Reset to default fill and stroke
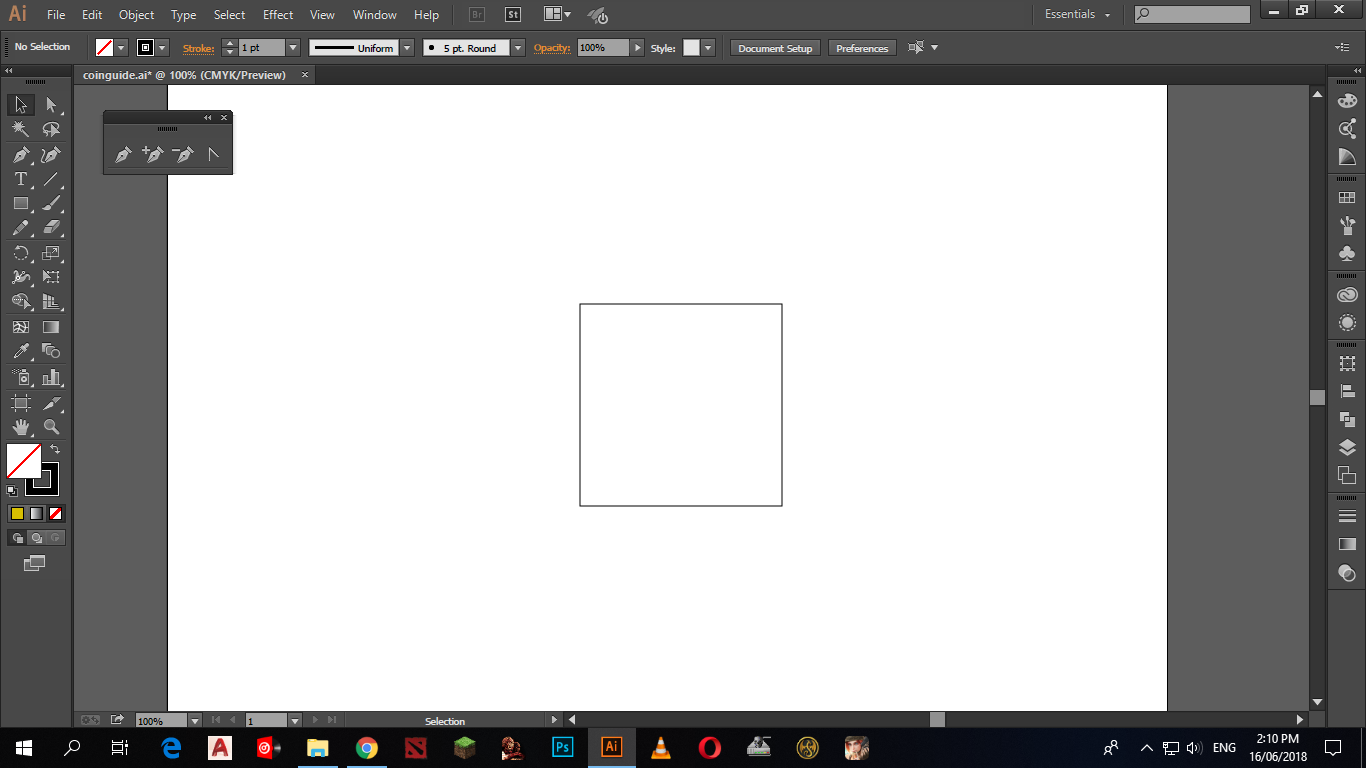 11,490
